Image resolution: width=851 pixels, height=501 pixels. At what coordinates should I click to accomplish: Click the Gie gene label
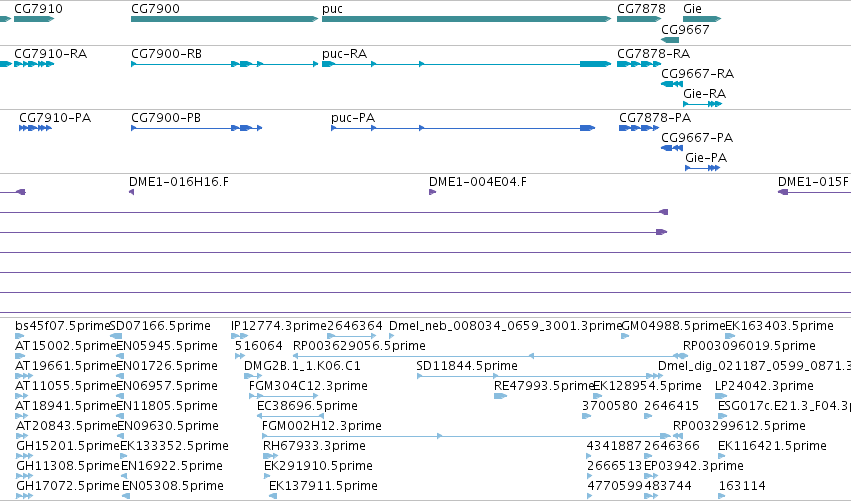pyautogui.click(x=693, y=9)
